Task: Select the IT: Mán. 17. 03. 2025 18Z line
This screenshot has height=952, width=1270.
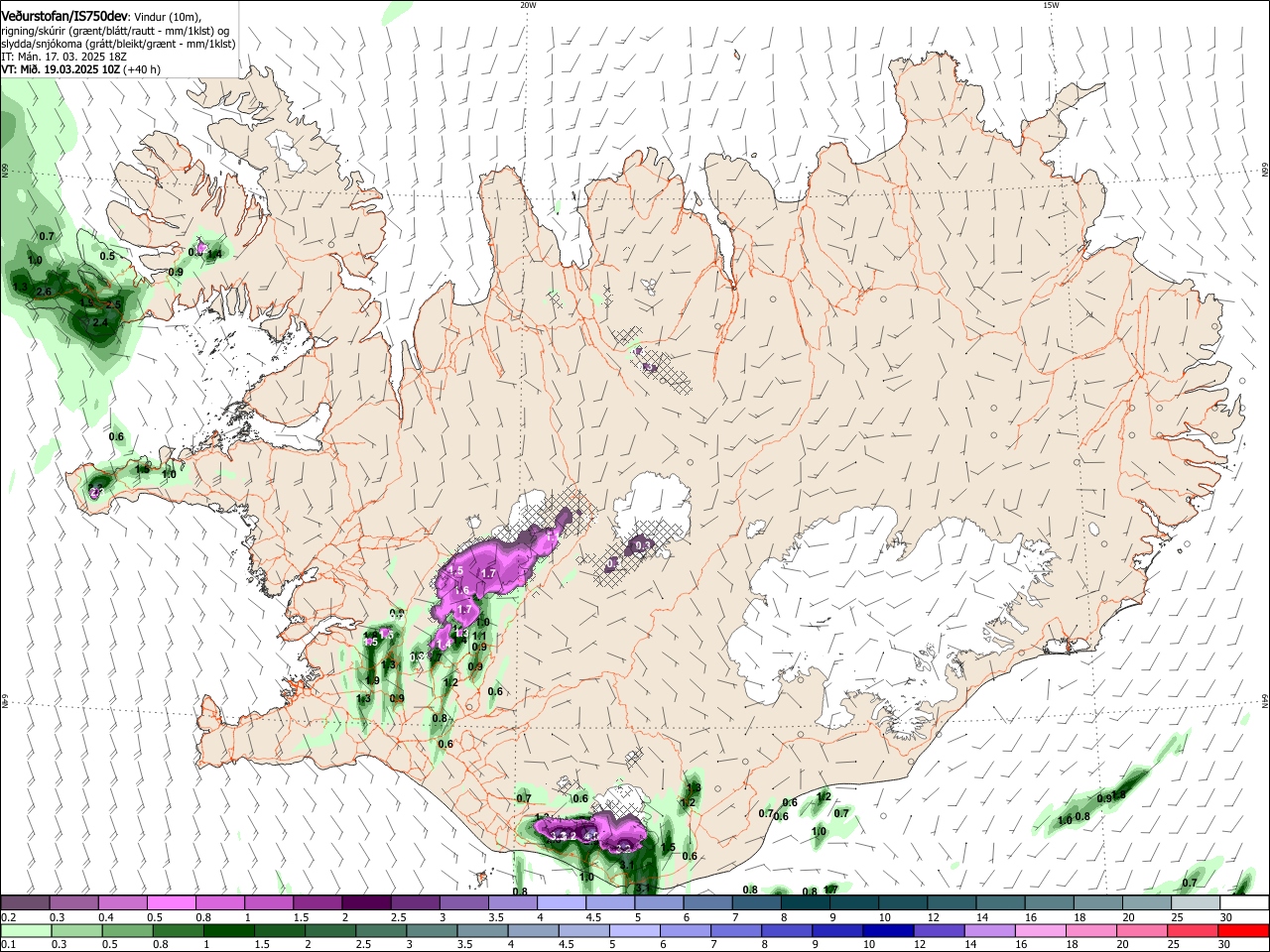Action: pos(64,57)
